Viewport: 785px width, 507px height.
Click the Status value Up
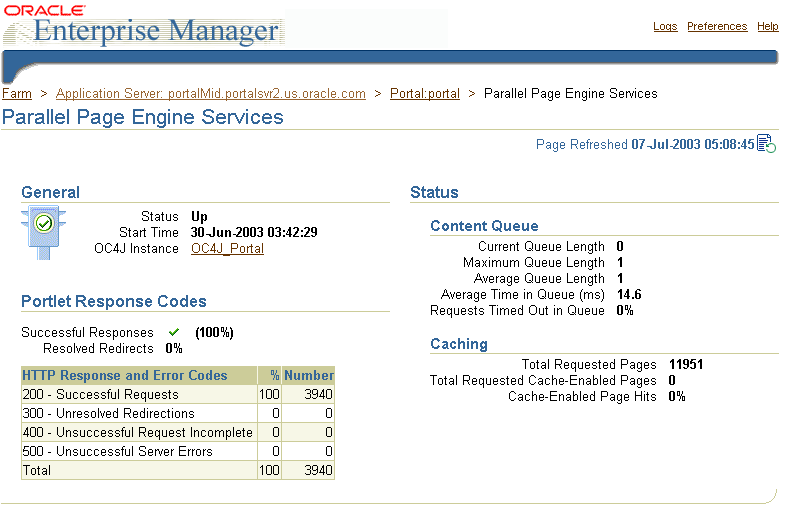[199, 216]
